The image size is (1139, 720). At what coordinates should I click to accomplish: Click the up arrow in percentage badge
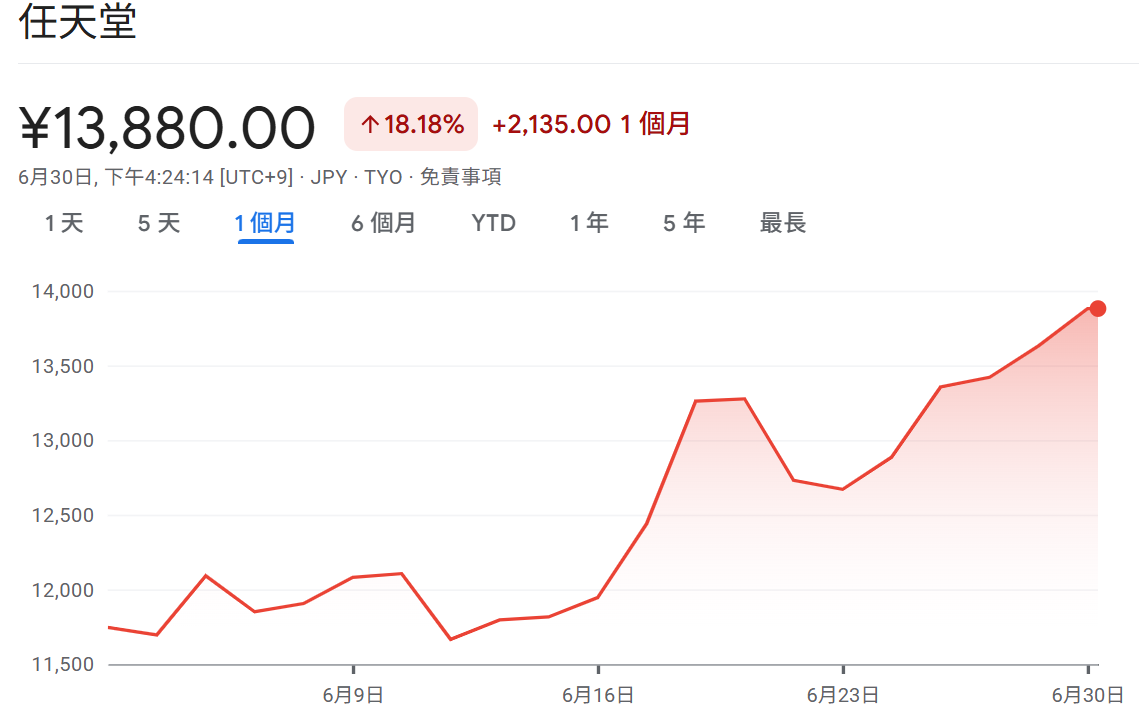click(x=370, y=125)
